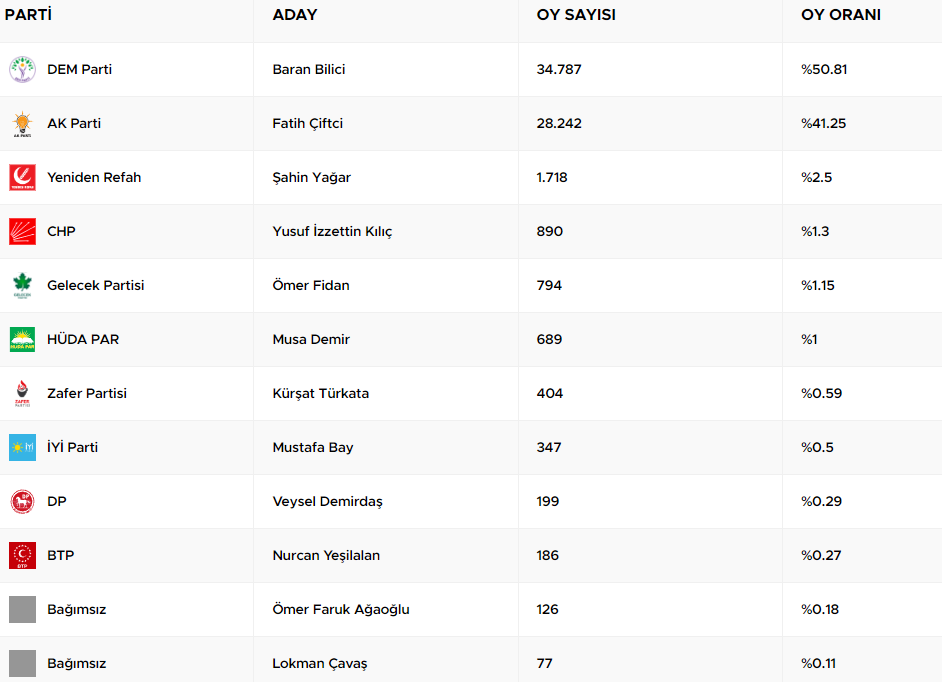Click the Zafer Partisi logo icon

22,394
